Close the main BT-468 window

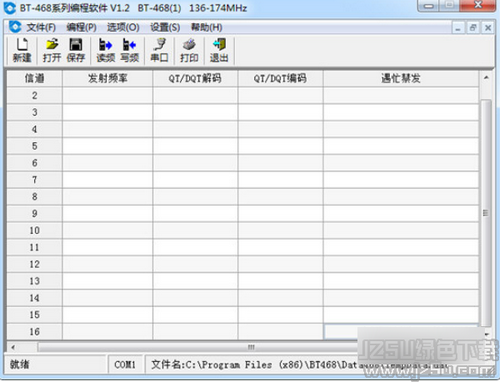(478, 5)
